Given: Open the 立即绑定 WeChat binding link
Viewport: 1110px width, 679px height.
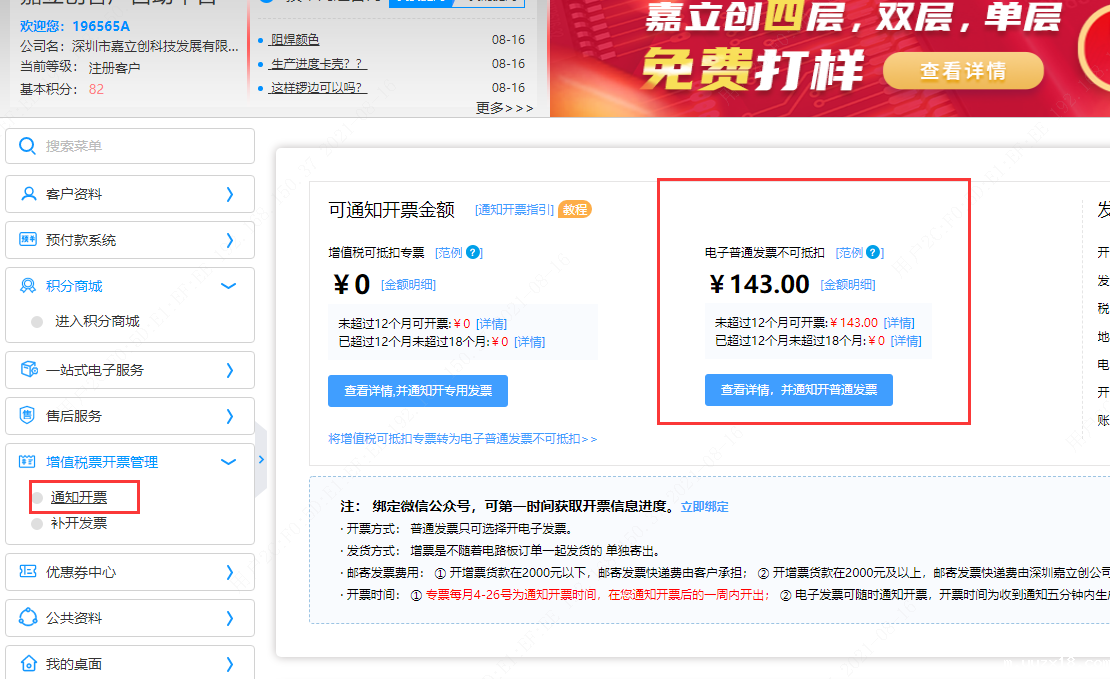Looking at the screenshot, I should coord(704,507).
